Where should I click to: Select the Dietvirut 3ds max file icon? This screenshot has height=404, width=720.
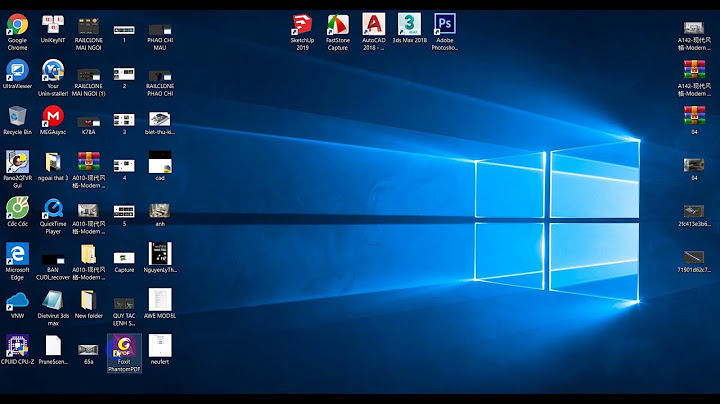(53, 300)
